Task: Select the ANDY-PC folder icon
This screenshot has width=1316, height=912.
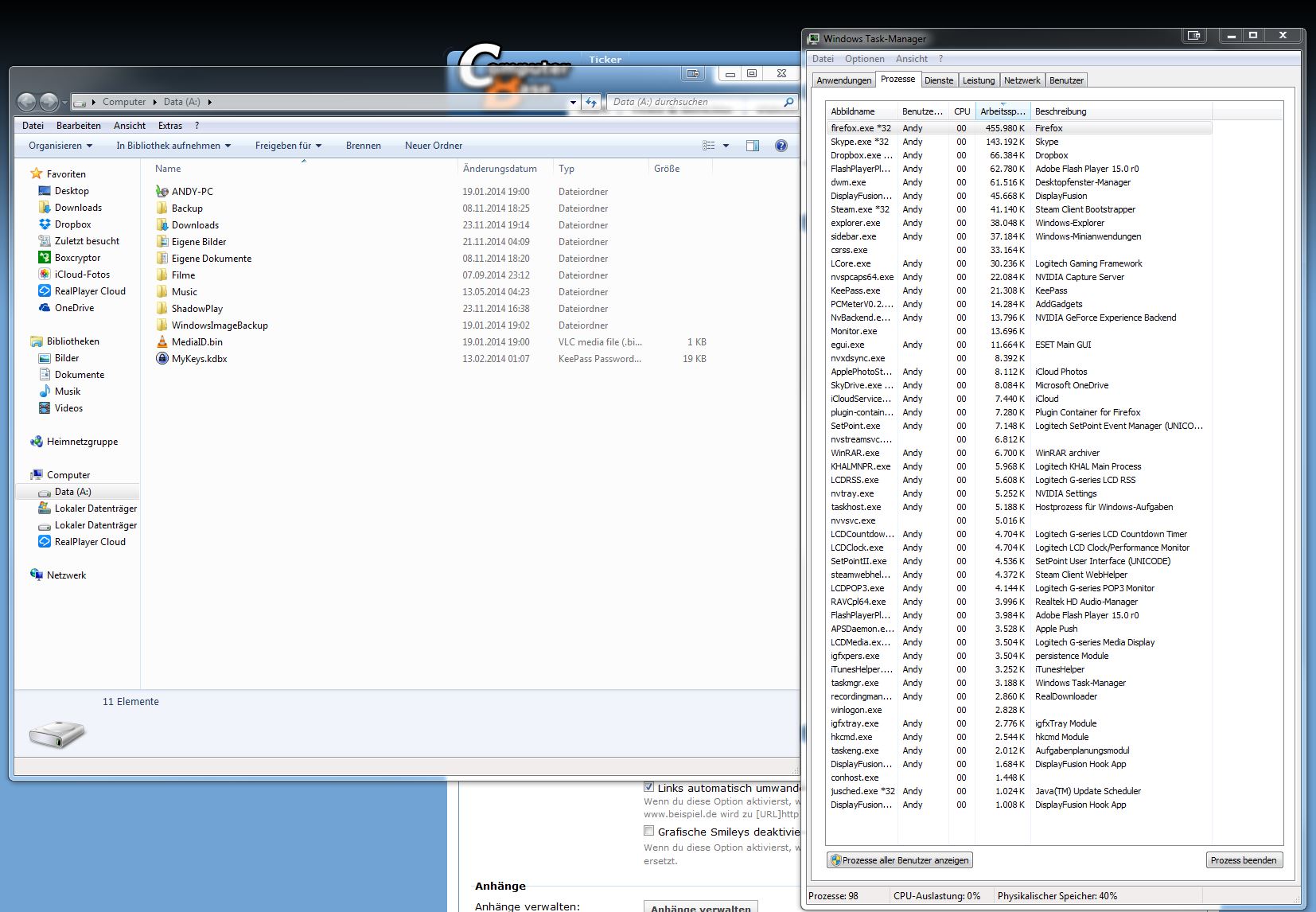Action: click(162, 192)
